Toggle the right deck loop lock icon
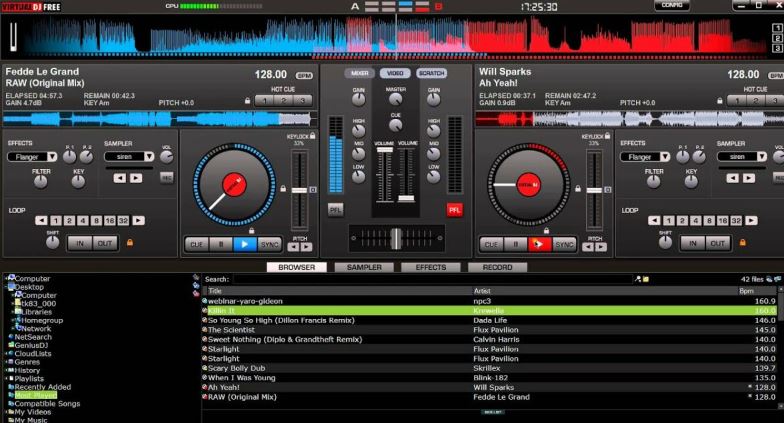The height and width of the screenshot is (423, 784). pyautogui.click(x=742, y=242)
